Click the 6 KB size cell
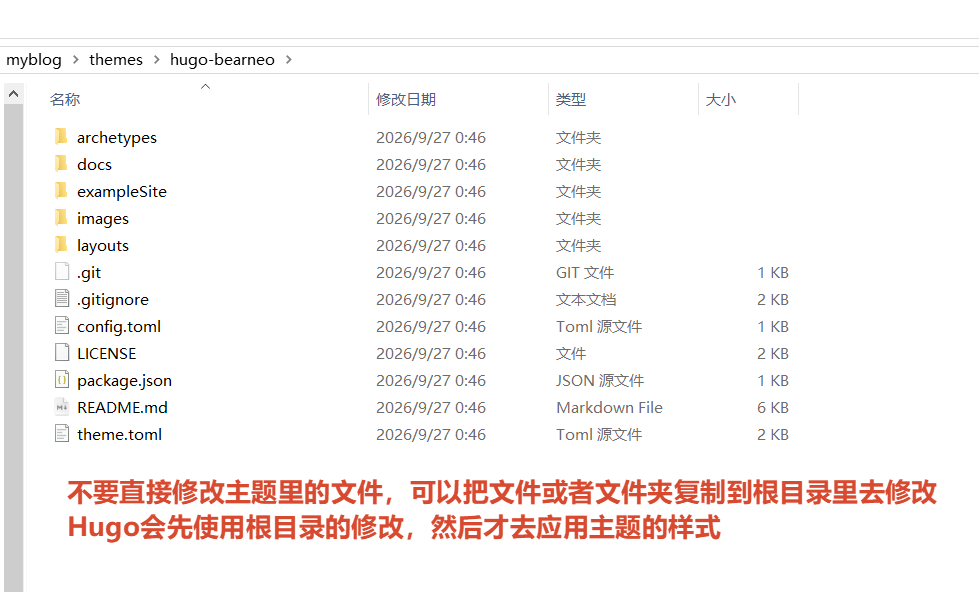Image resolution: width=979 pixels, height=592 pixels. [x=773, y=408]
